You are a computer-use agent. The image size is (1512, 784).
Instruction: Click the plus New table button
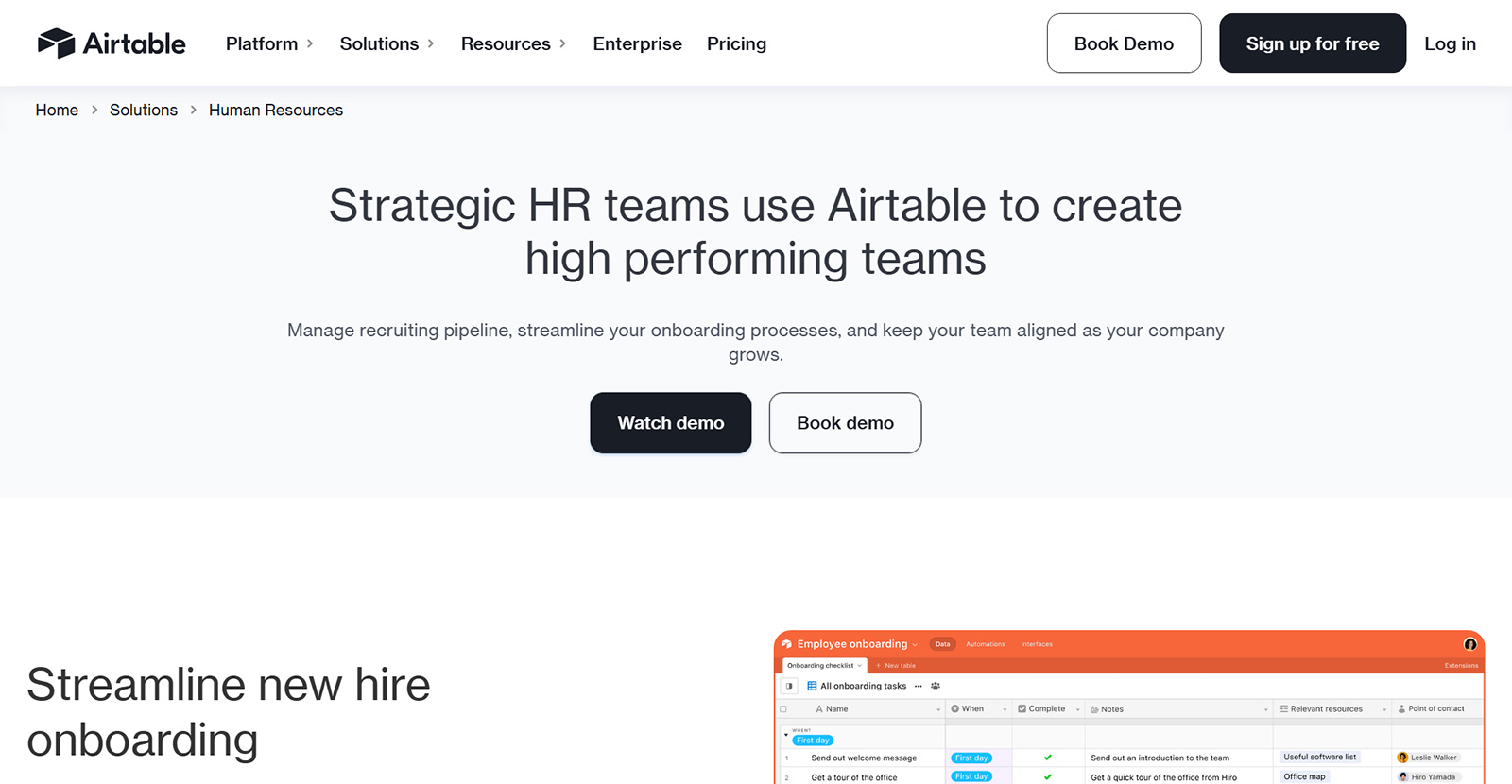pyautogui.click(x=895, y=666)
